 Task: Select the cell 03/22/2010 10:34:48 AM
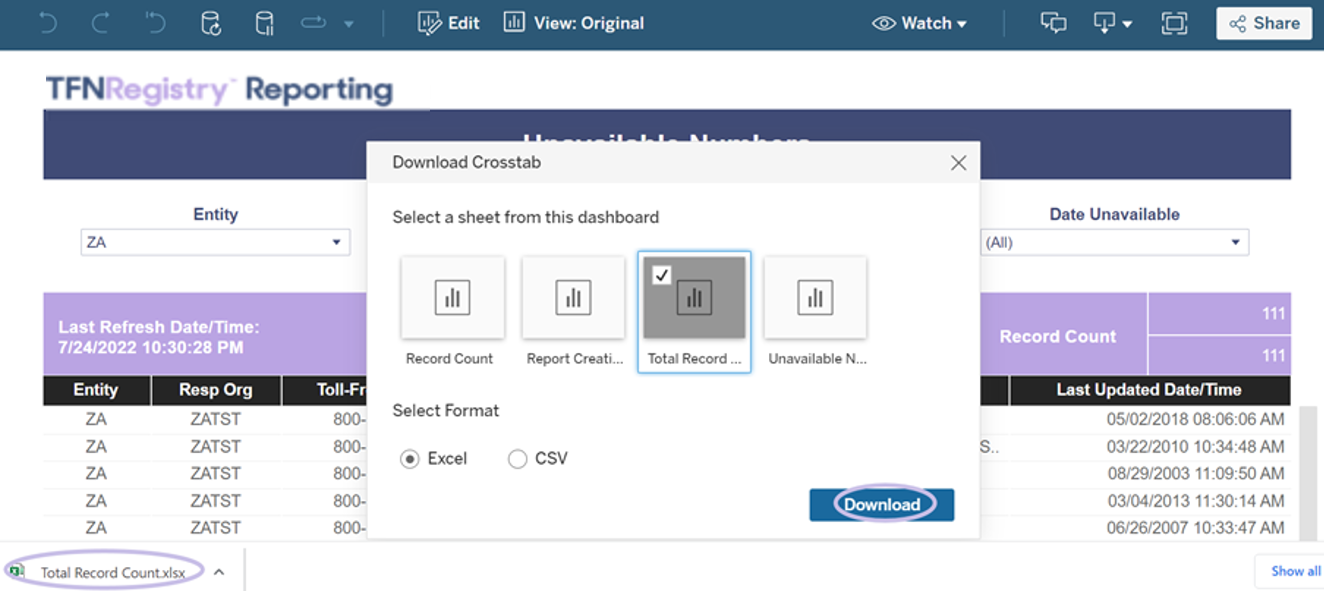point(1196,447)
